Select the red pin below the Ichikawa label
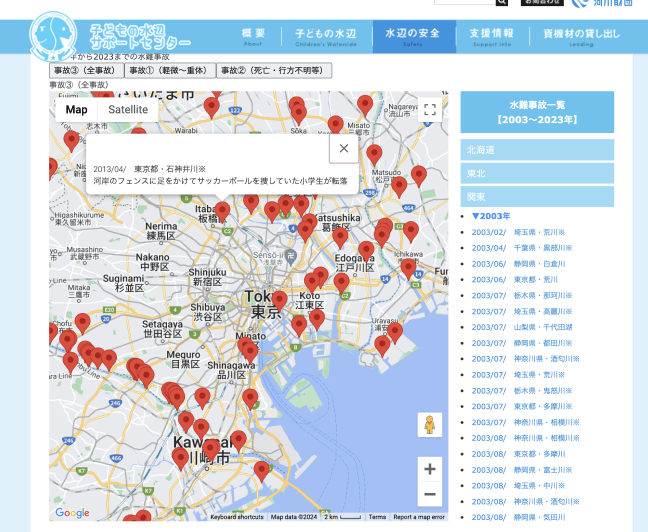The width and height of the screenshot is (648, 532). pyautogui.click(x=408, y=268)
